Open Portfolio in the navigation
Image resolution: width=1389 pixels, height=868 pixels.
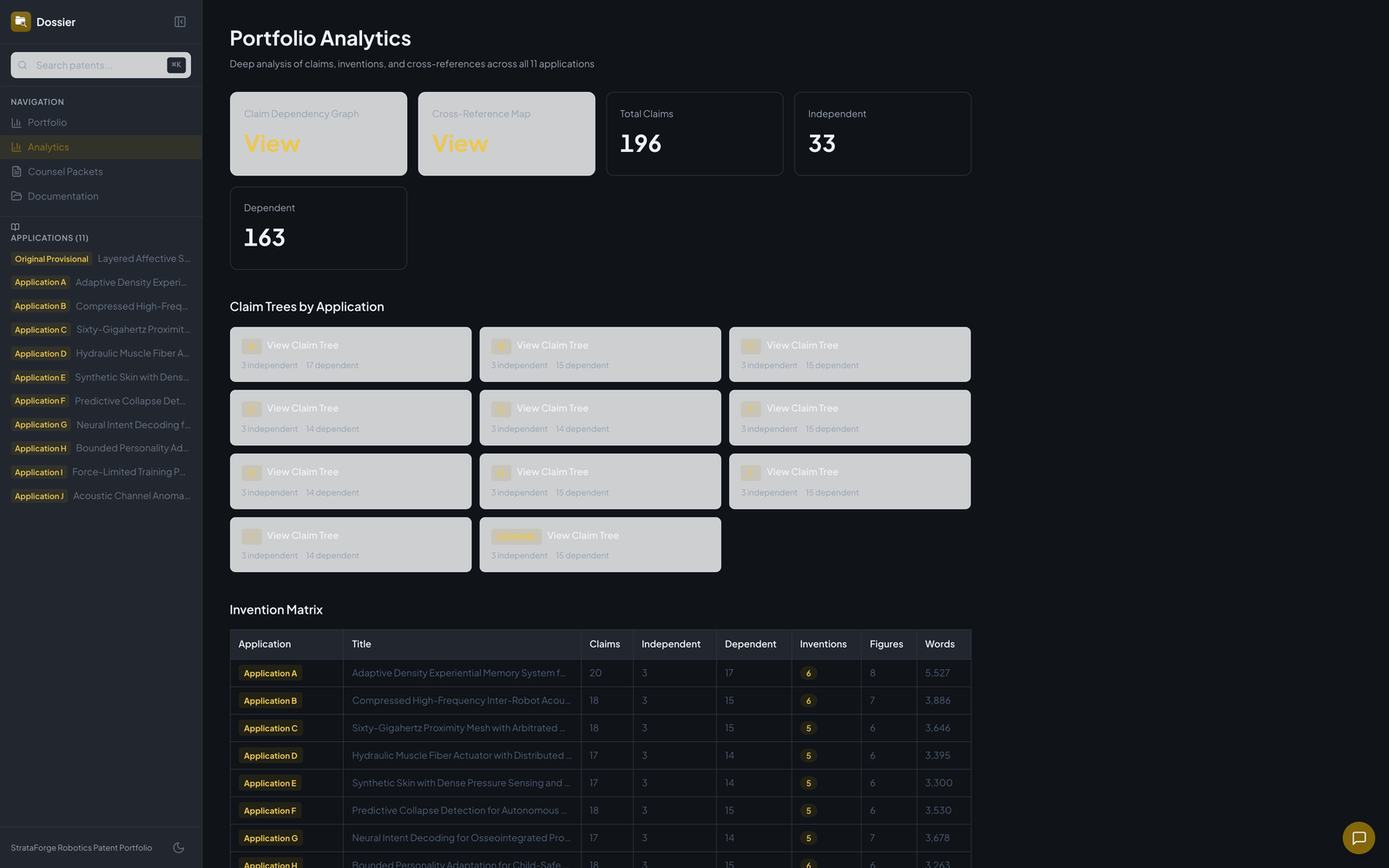(101, 122)
